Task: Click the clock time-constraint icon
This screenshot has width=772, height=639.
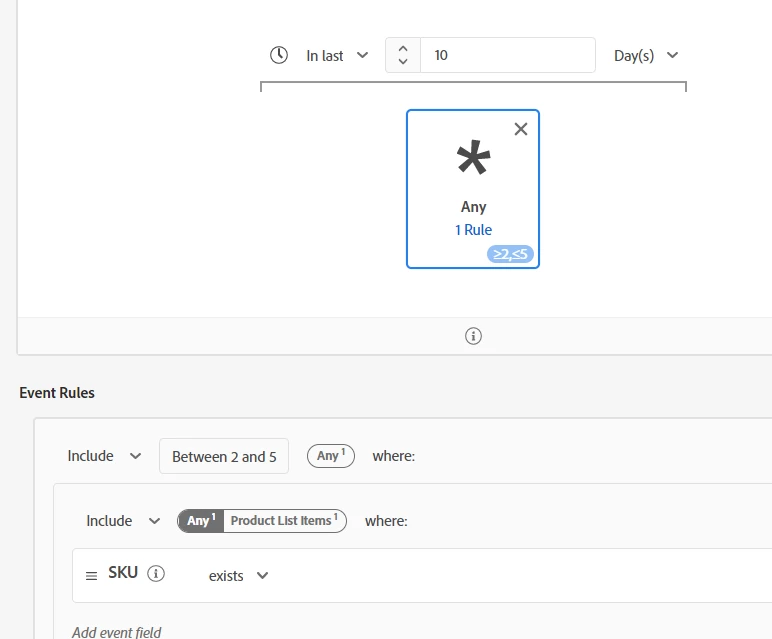Action: (279, 55)
